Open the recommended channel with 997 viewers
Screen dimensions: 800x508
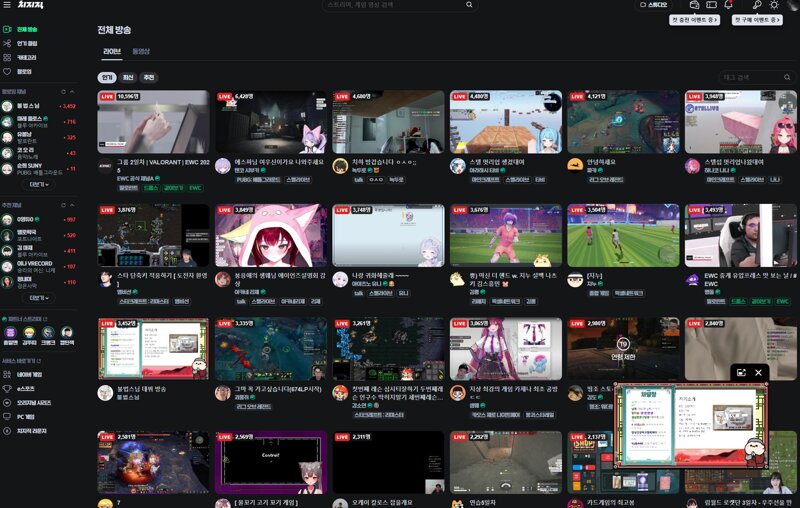[x=39, y=219]
